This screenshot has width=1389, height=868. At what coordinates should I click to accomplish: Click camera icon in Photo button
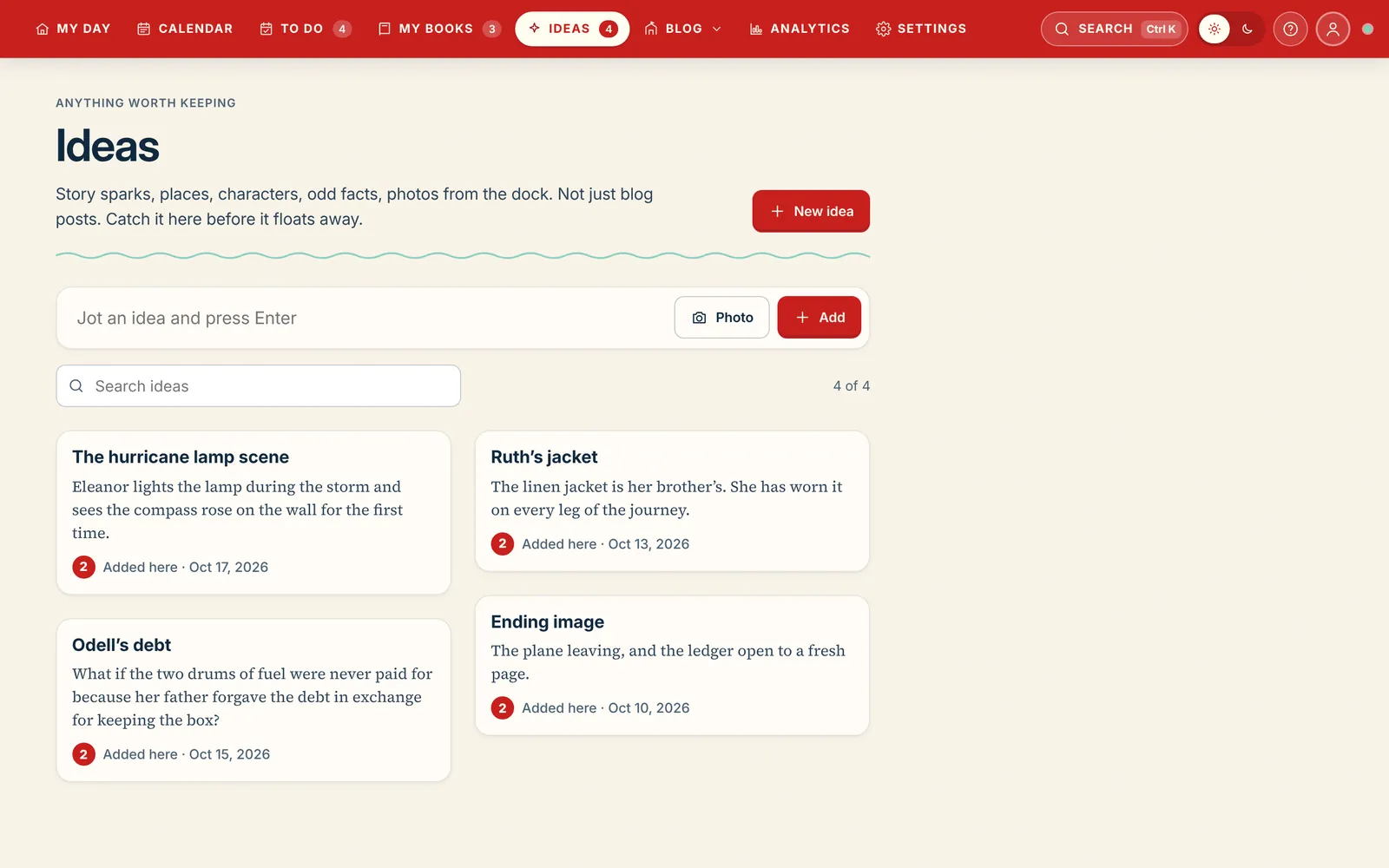pos(699,318)
